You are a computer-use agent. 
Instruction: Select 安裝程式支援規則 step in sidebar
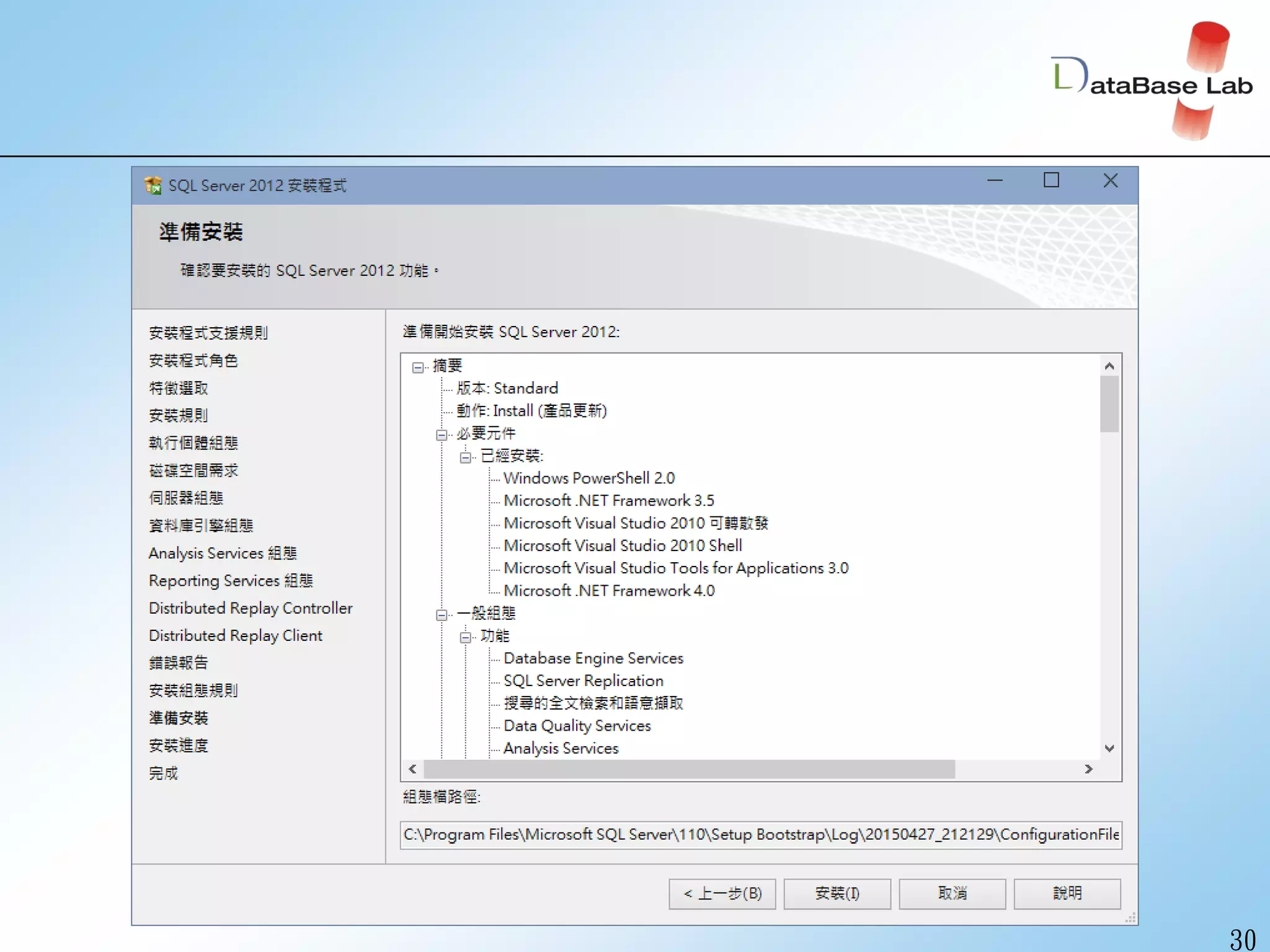click(x=208, y=333)
